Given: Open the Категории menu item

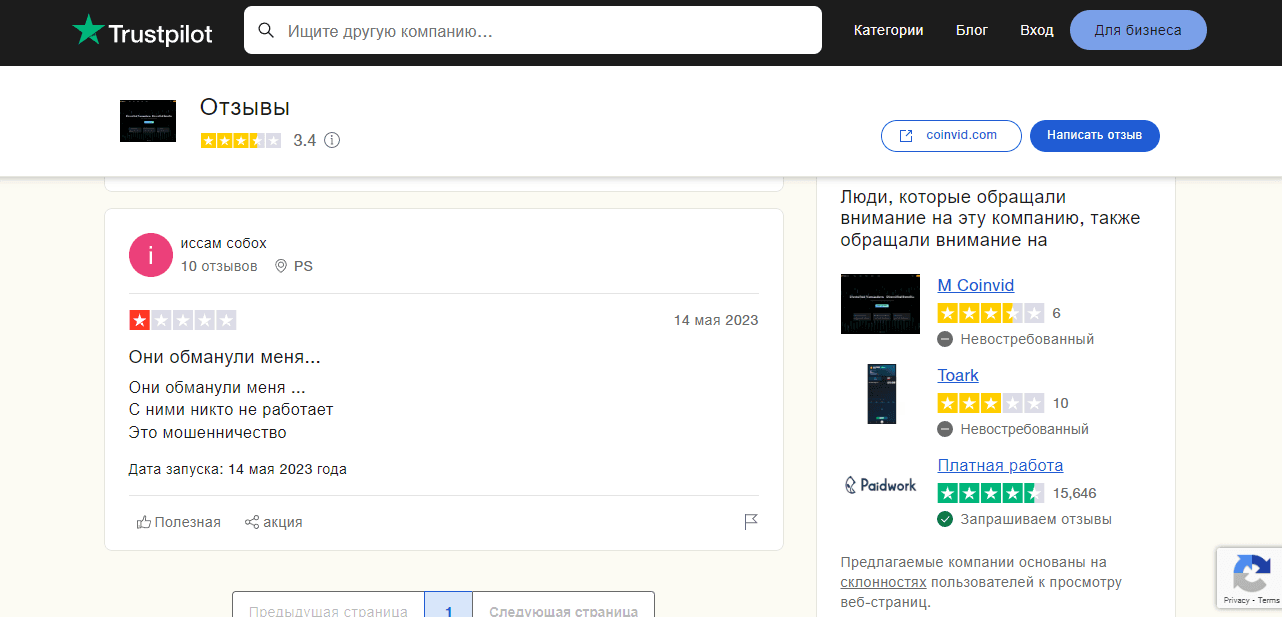Looking at the screenshot, I should pos(888,30).
